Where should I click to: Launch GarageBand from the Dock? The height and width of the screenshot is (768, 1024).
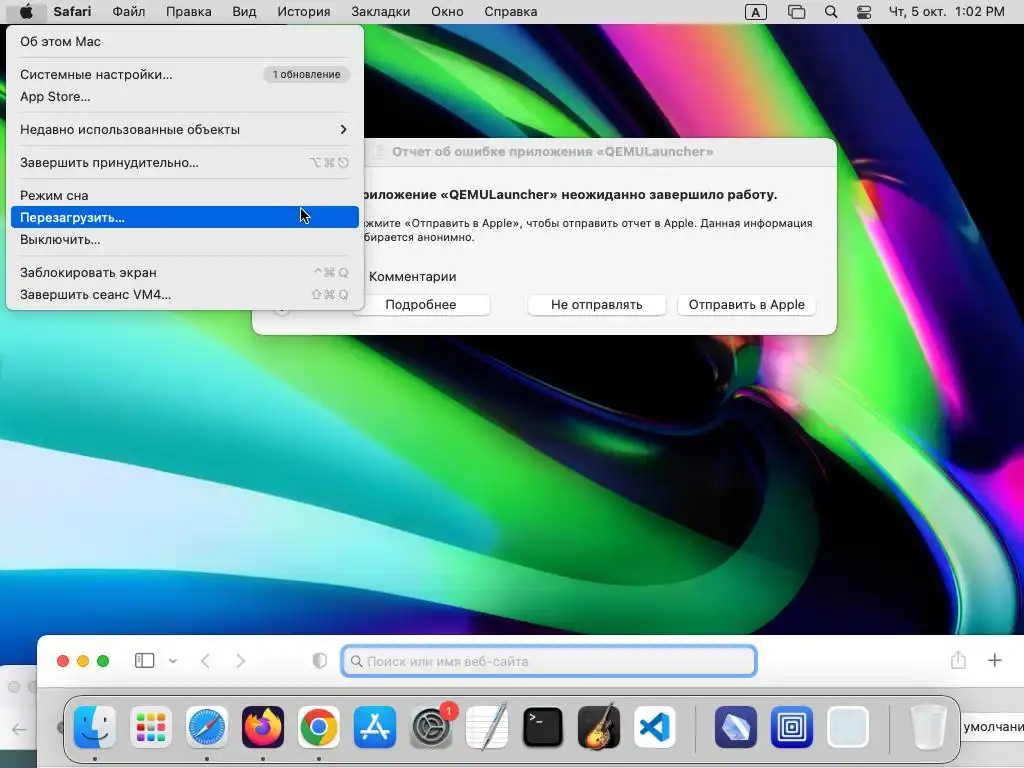click(599, 727)
